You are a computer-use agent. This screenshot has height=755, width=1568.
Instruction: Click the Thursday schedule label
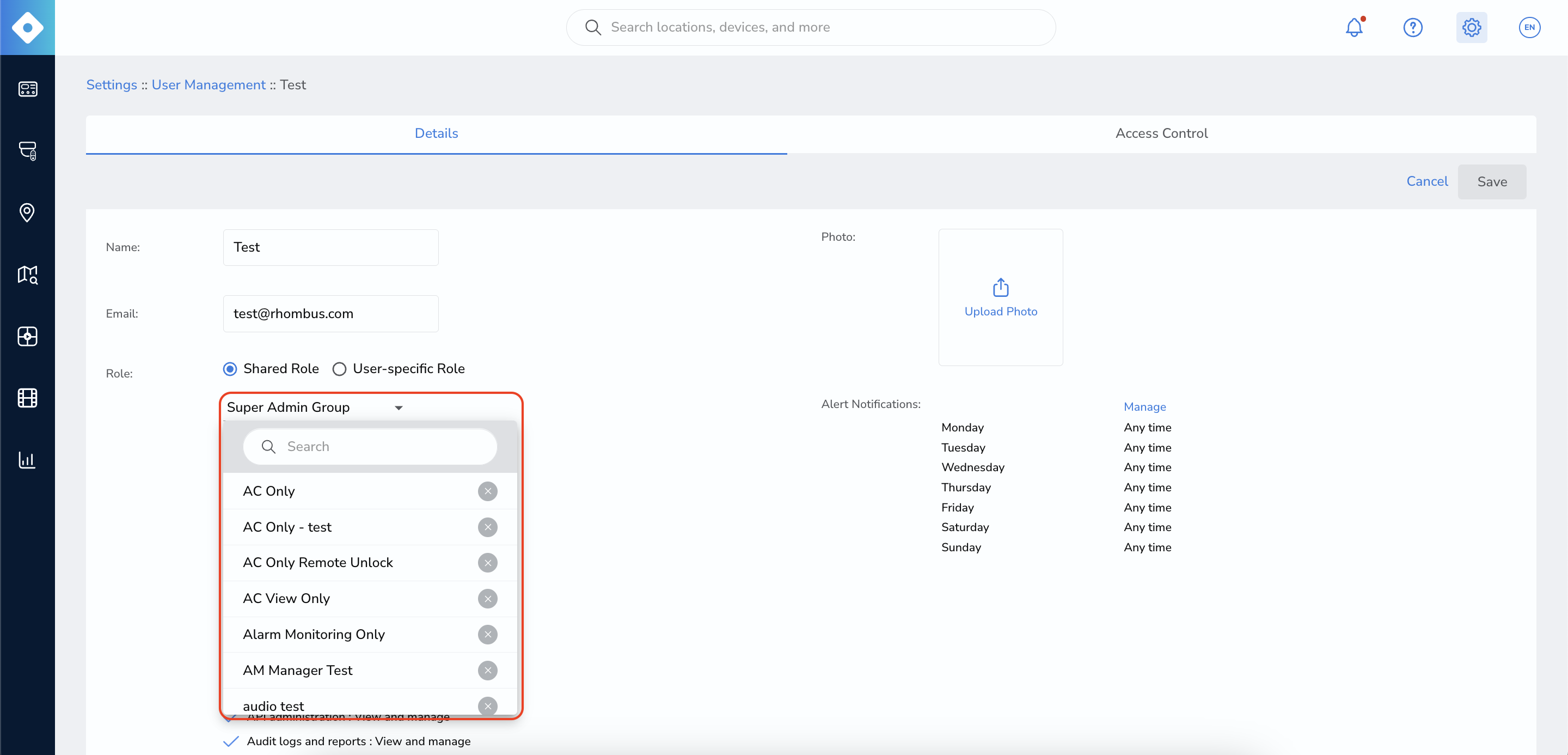966,488
